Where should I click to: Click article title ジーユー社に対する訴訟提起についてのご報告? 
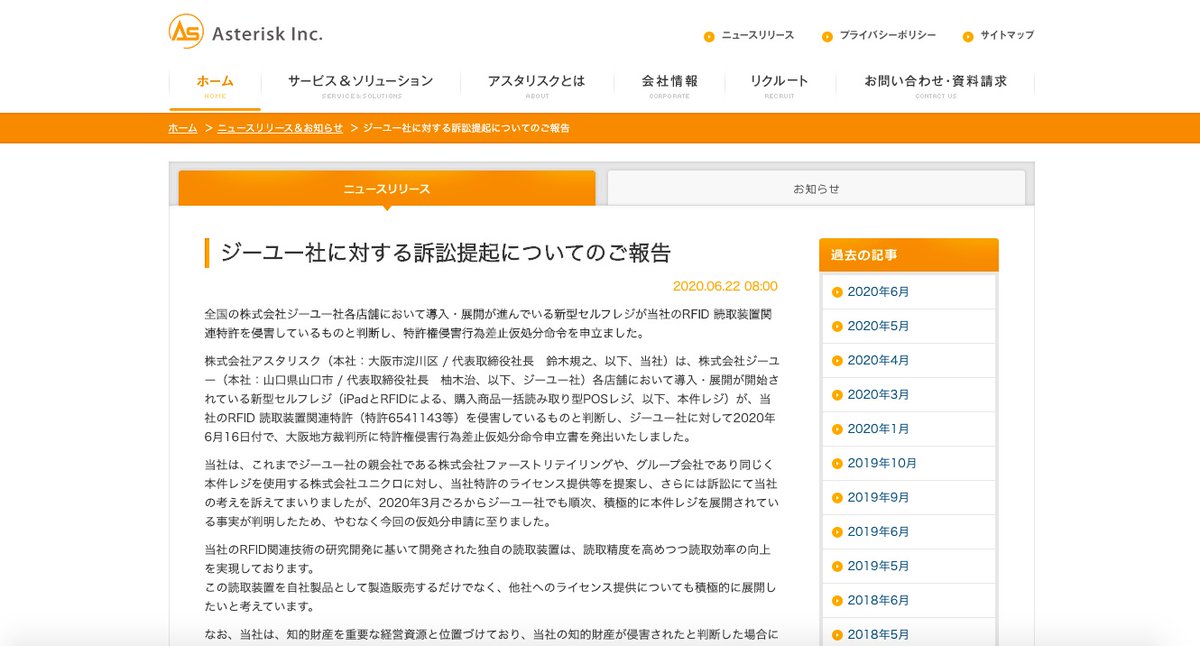445,253
